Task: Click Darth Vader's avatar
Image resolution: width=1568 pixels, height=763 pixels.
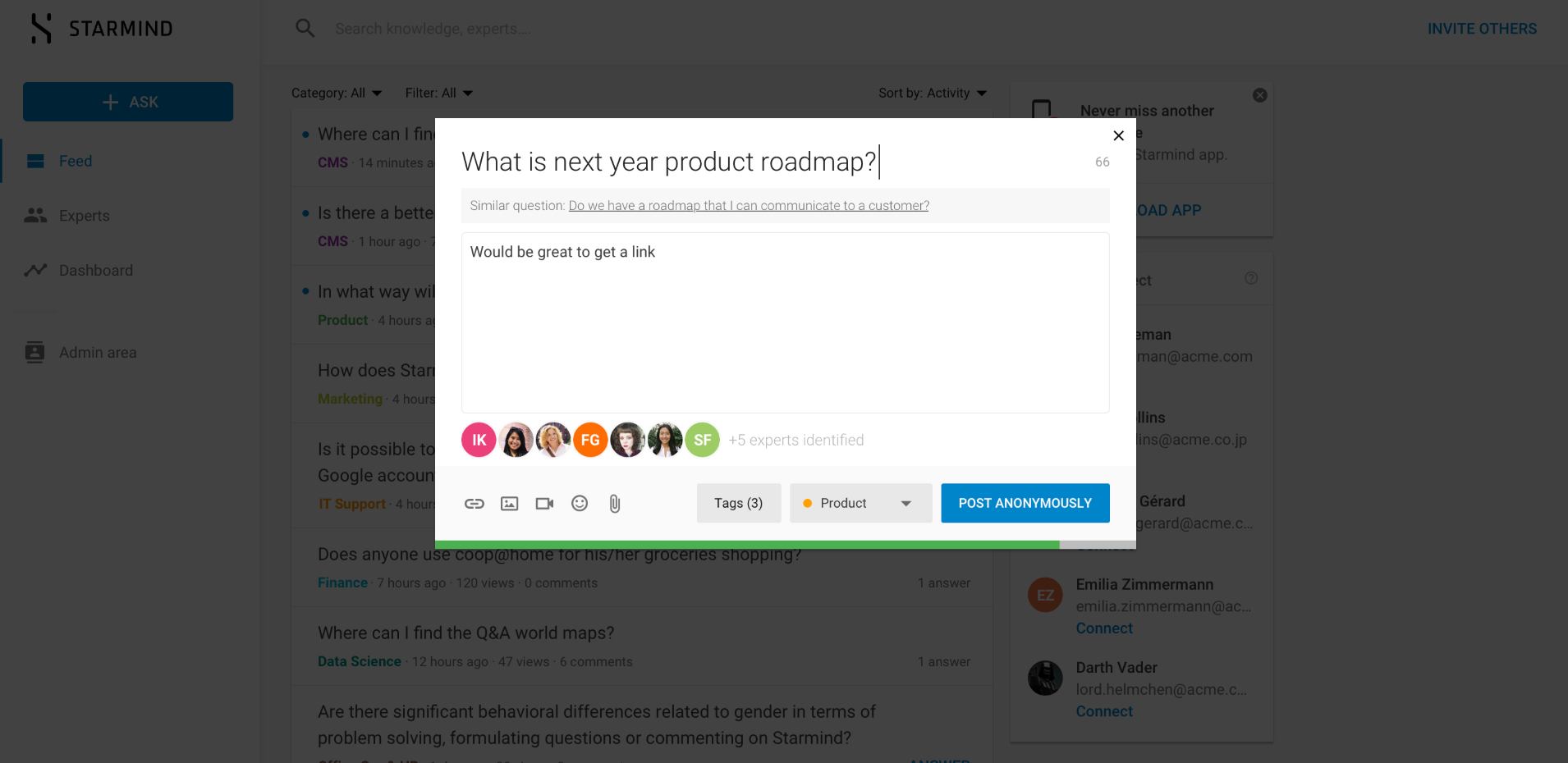Action: pos(1045,678)
